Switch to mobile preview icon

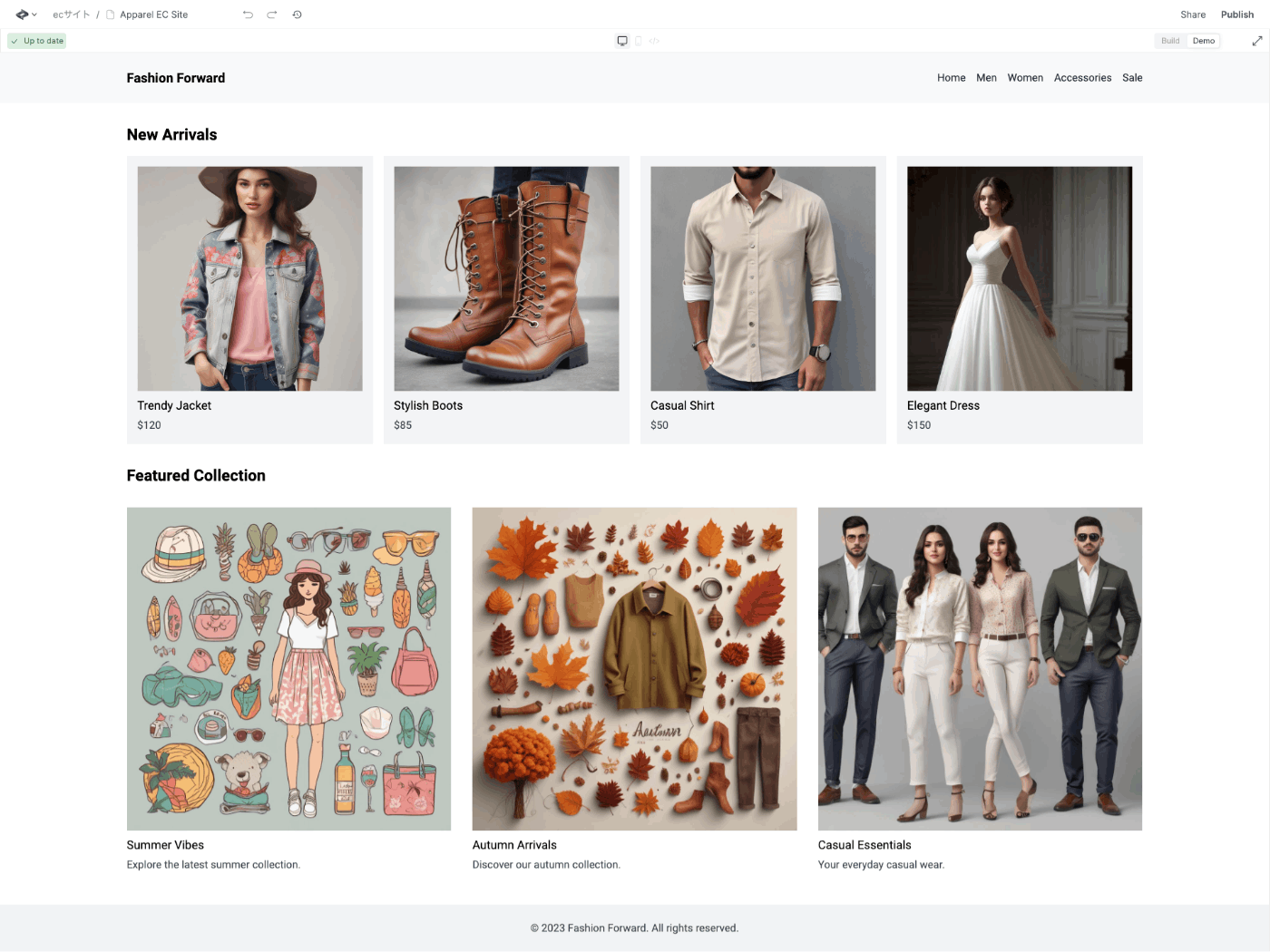click(639, 41)
